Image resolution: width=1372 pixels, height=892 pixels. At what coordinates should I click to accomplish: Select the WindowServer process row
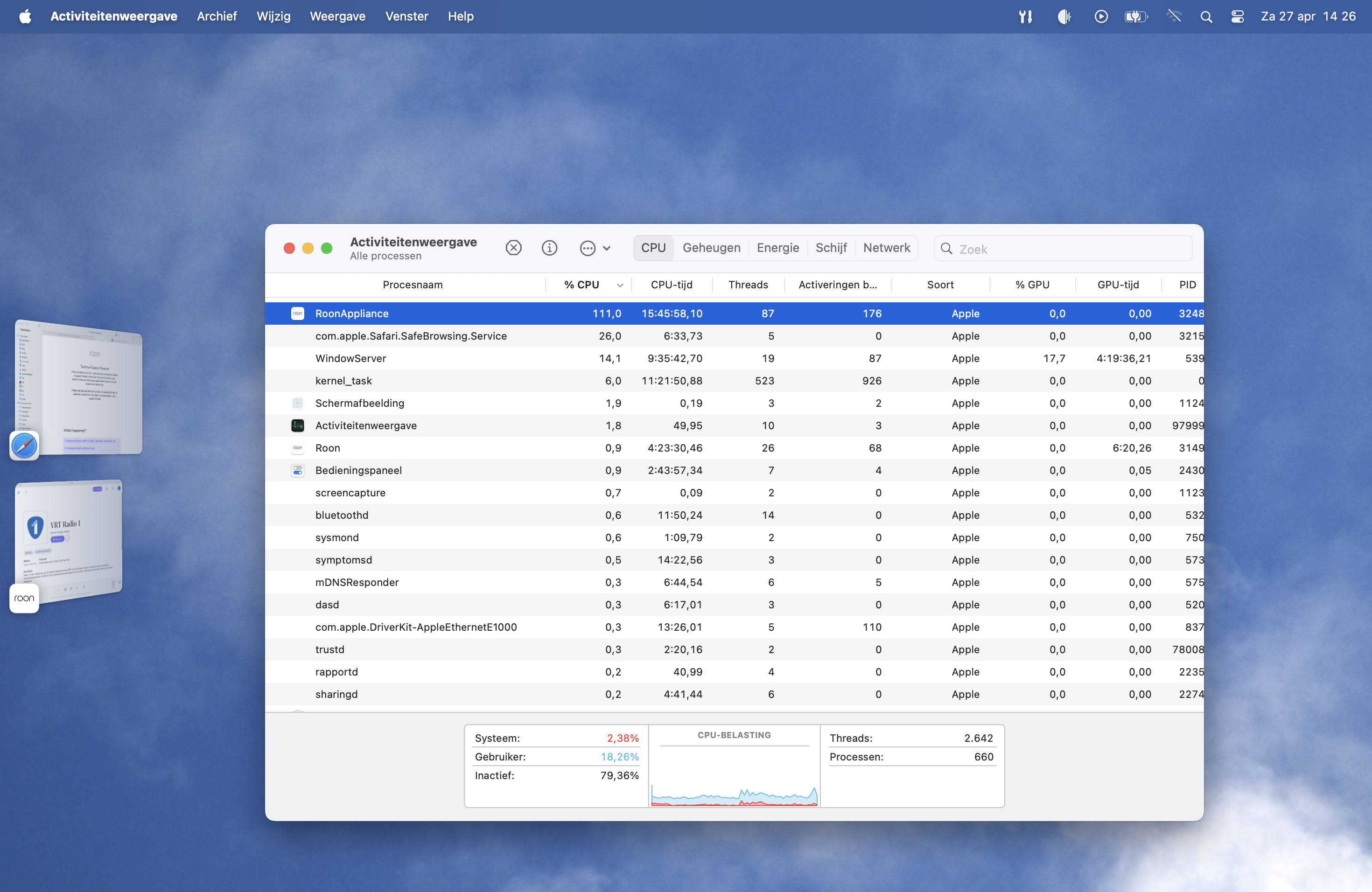coord(734,358)
